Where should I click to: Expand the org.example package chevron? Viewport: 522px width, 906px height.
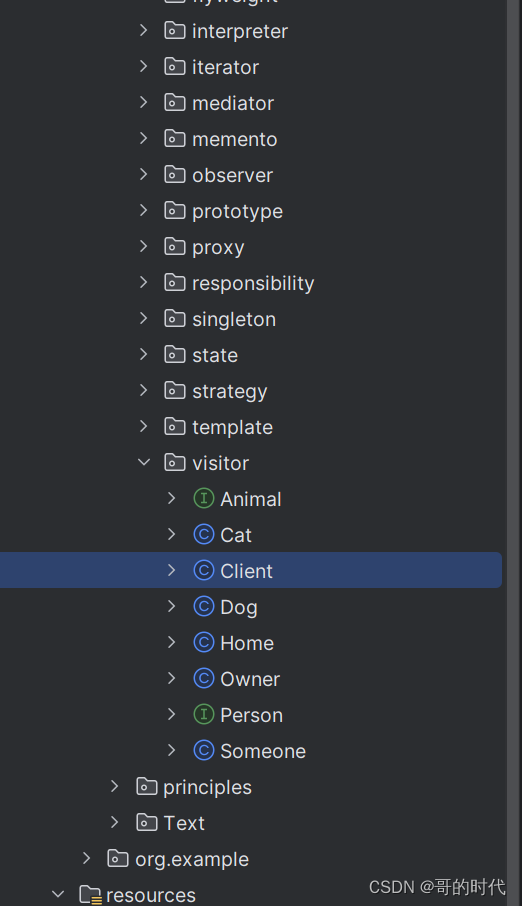(87, 859)
